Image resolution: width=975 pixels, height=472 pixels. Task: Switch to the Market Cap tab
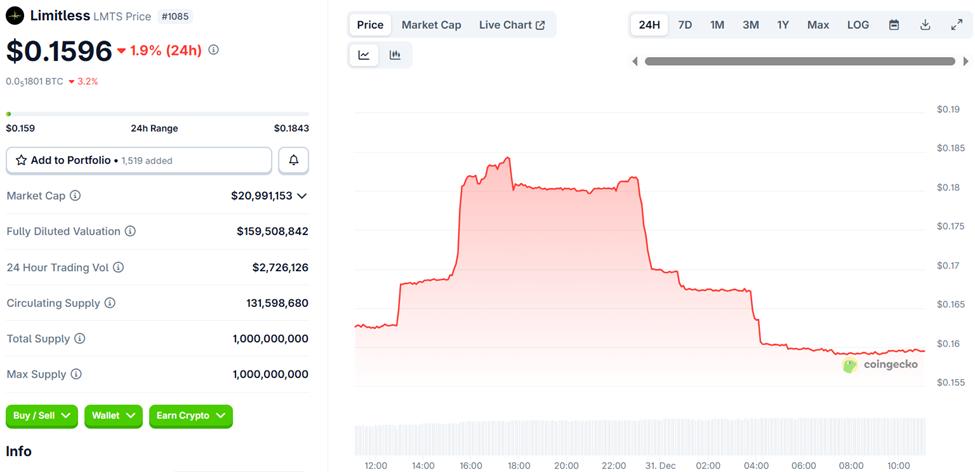point(431,25)
